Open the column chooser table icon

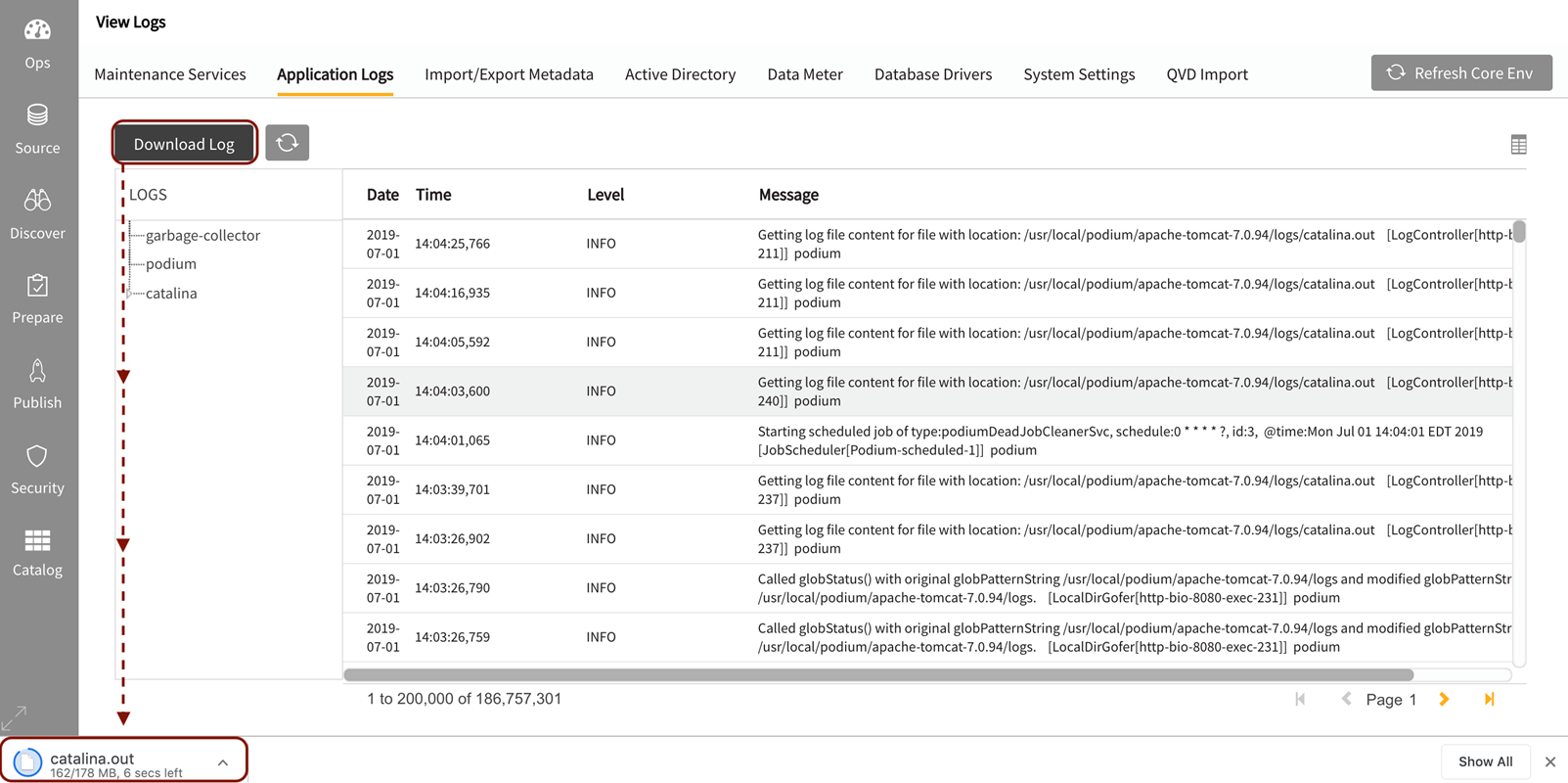(x=1518, y=145)
